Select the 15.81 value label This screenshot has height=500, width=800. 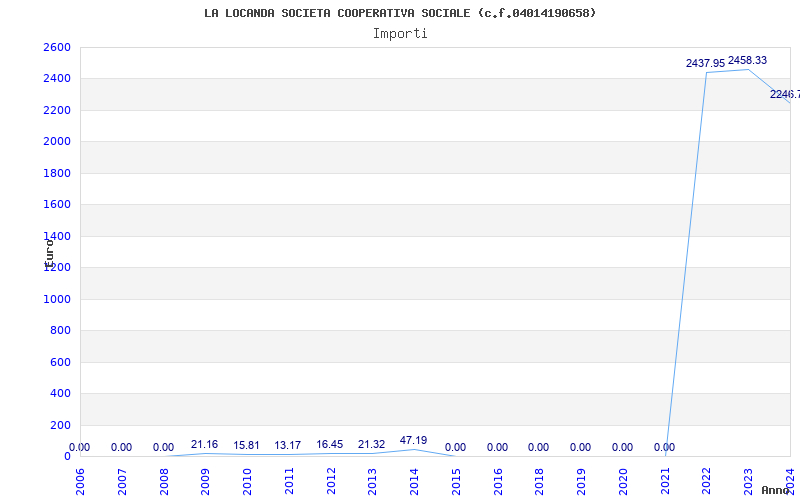246,445
